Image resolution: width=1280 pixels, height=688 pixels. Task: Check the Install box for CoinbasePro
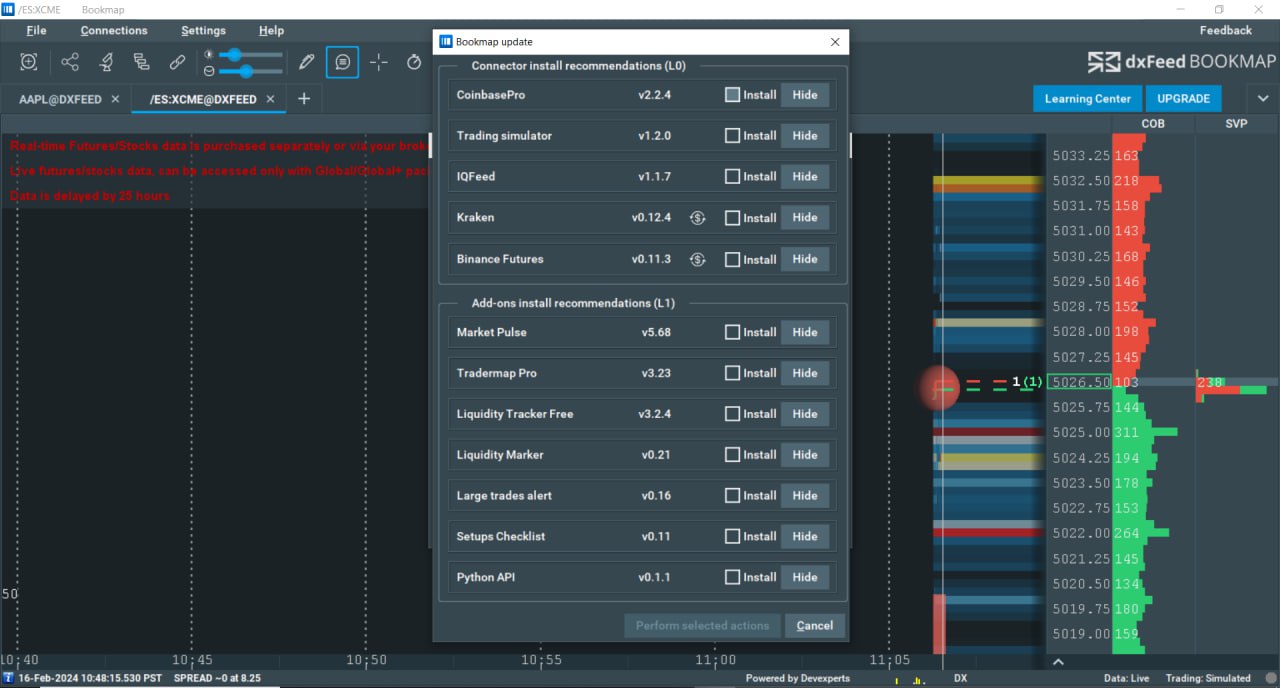(732, 95)
